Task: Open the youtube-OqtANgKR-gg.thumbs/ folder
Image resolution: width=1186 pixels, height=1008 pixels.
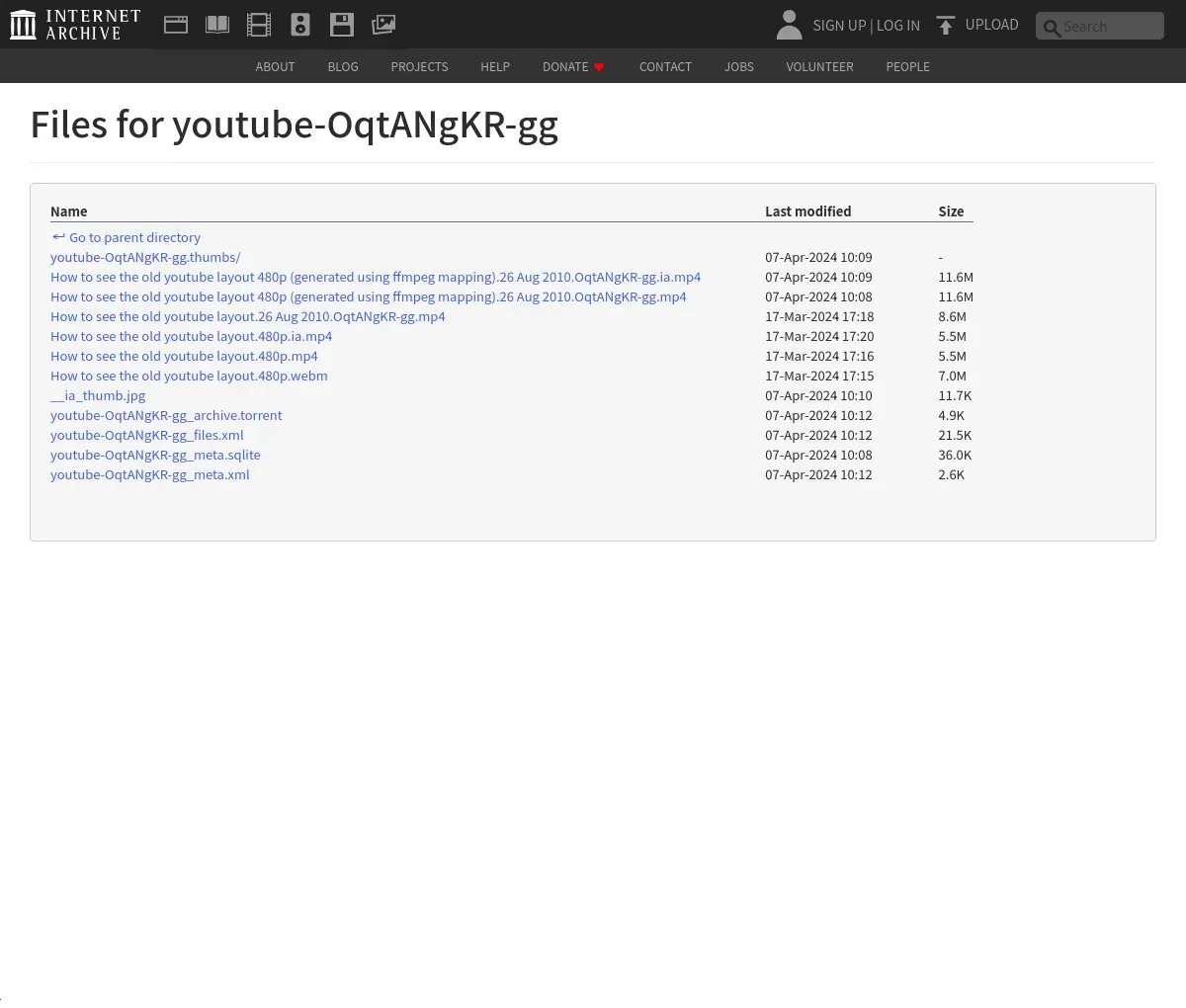Action: (145, 257)
